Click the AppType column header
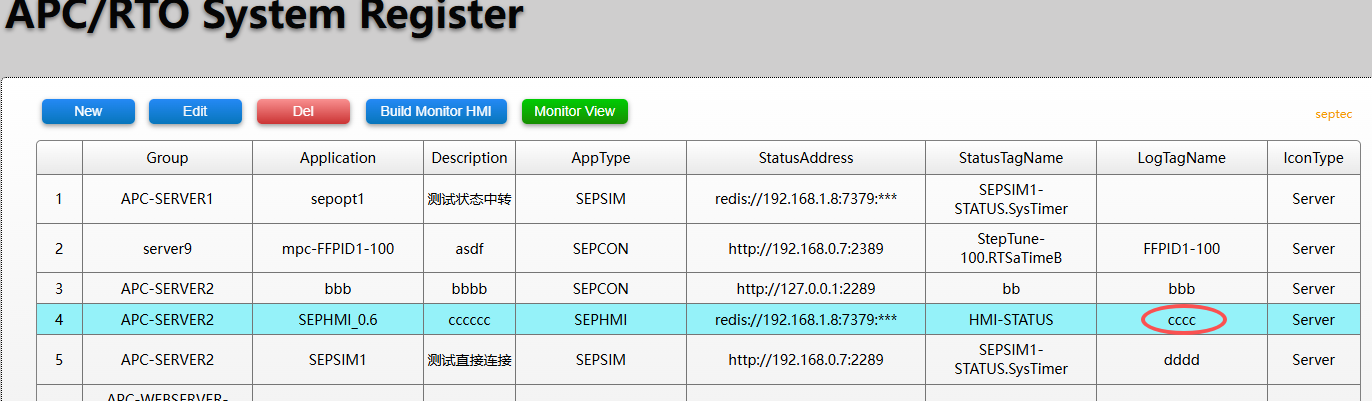This screenshot has height=401, width=1372. click(600, 158)
